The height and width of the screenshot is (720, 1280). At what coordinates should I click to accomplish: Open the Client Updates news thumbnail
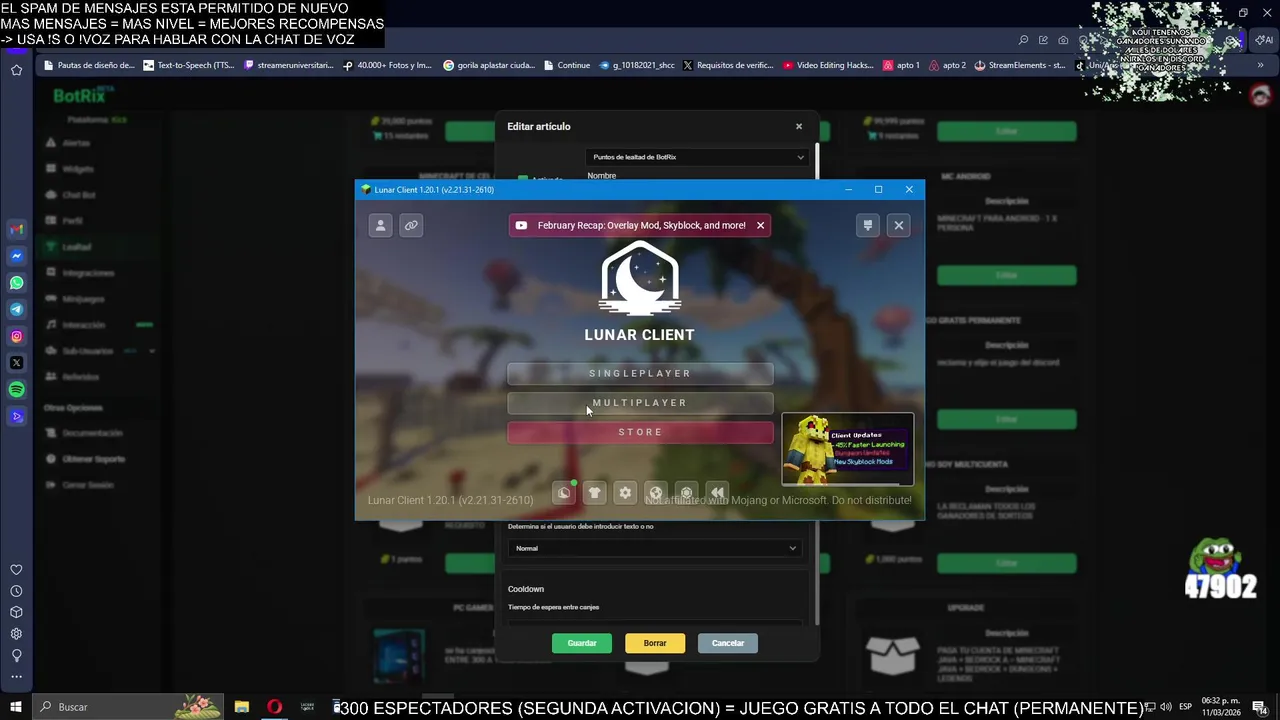pos(847,449)
